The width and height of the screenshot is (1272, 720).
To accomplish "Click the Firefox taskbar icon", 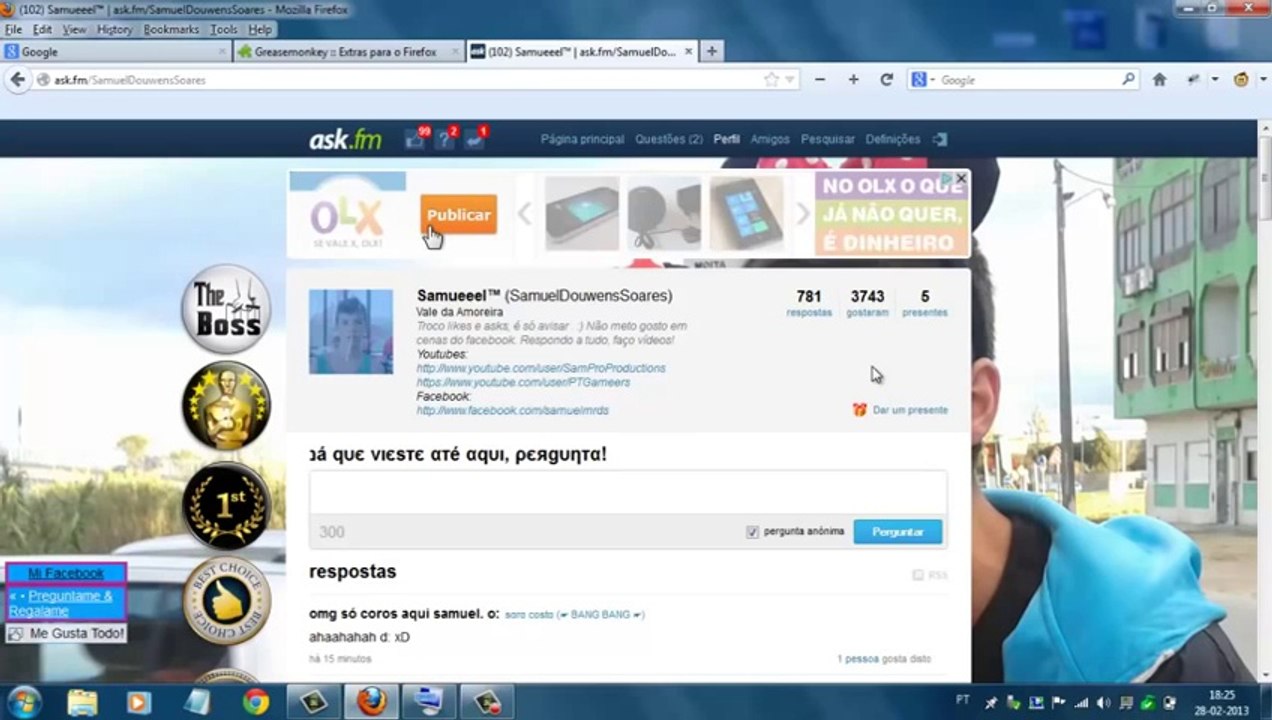I will [x=372, y=702].
